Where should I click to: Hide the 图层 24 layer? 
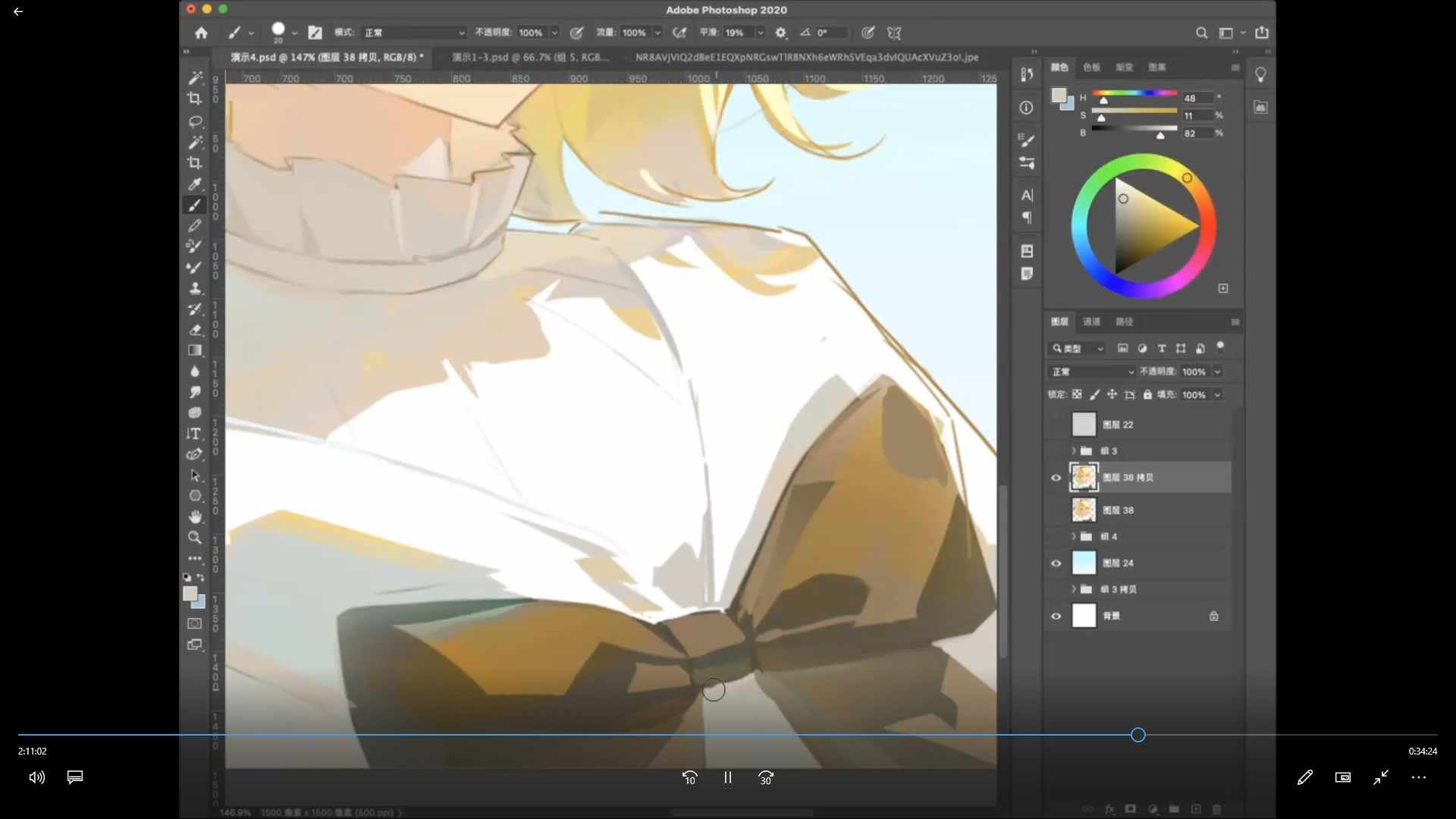1056,563
